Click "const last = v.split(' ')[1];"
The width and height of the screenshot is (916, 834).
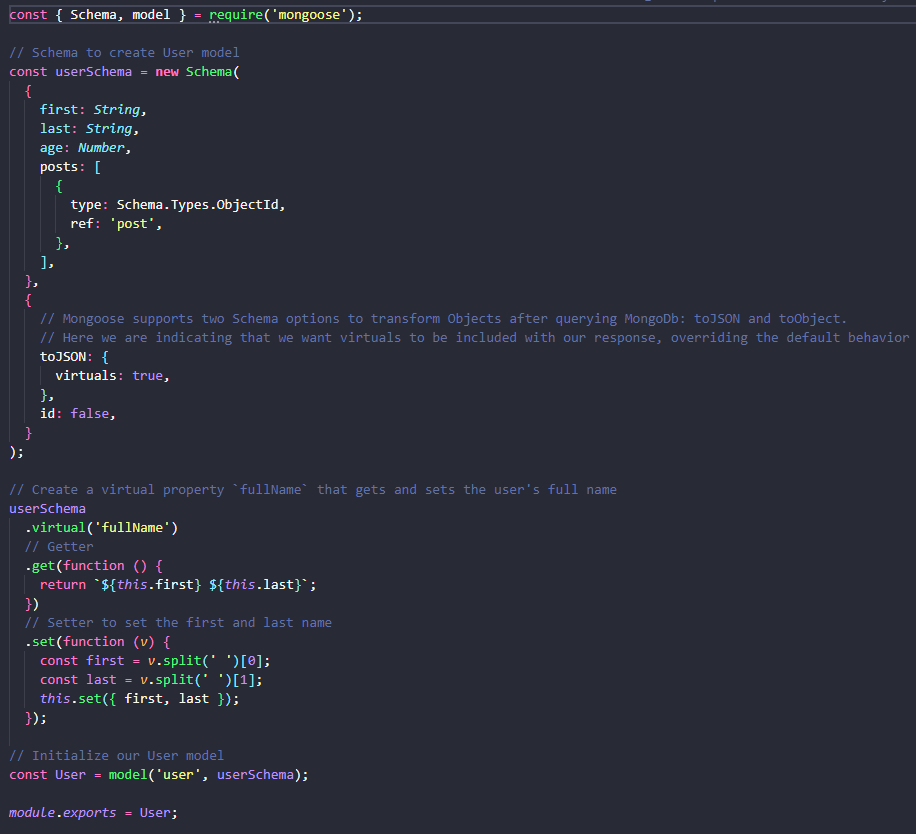[151, 680]
